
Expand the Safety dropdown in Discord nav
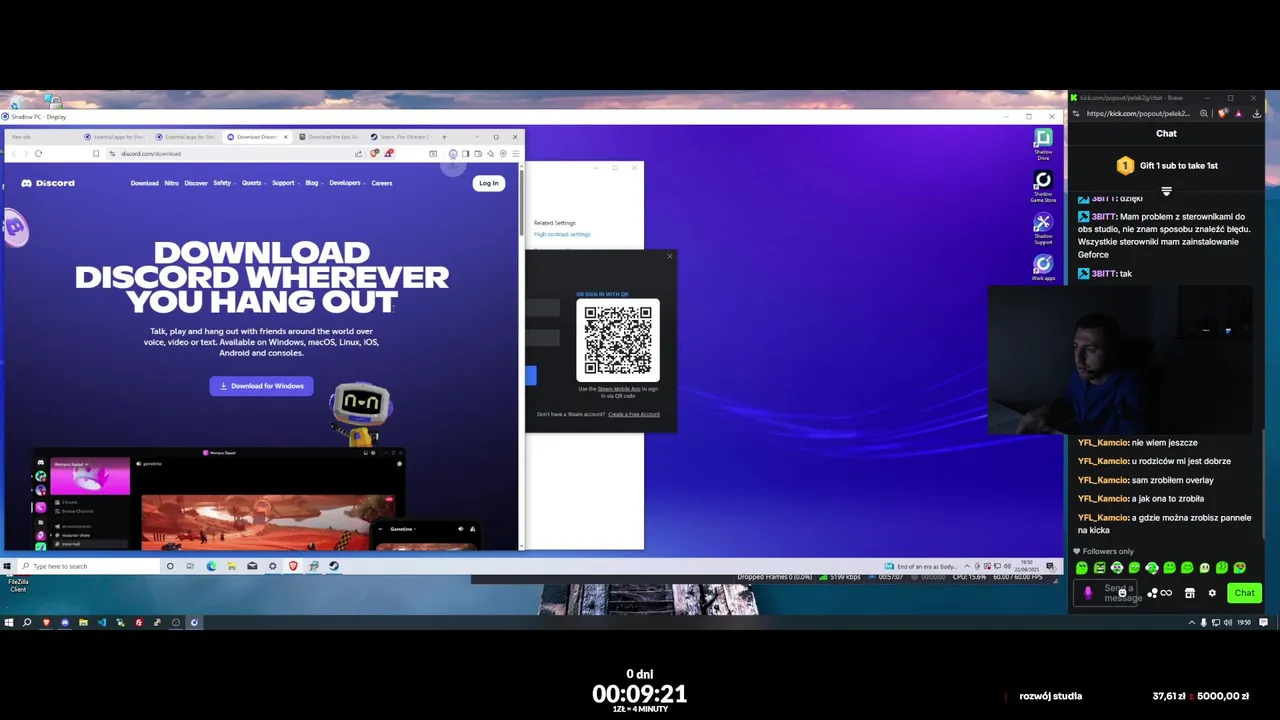(224, 183)
